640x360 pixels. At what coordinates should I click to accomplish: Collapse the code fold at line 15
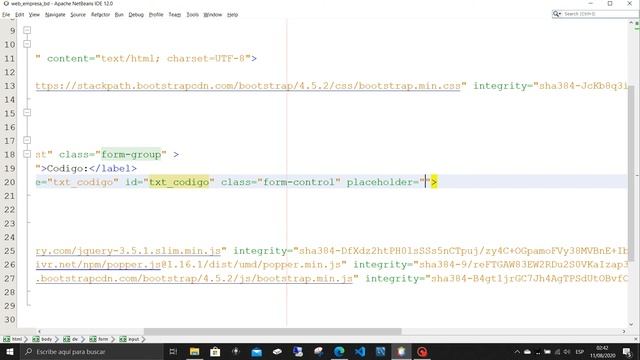pos(27,112)
